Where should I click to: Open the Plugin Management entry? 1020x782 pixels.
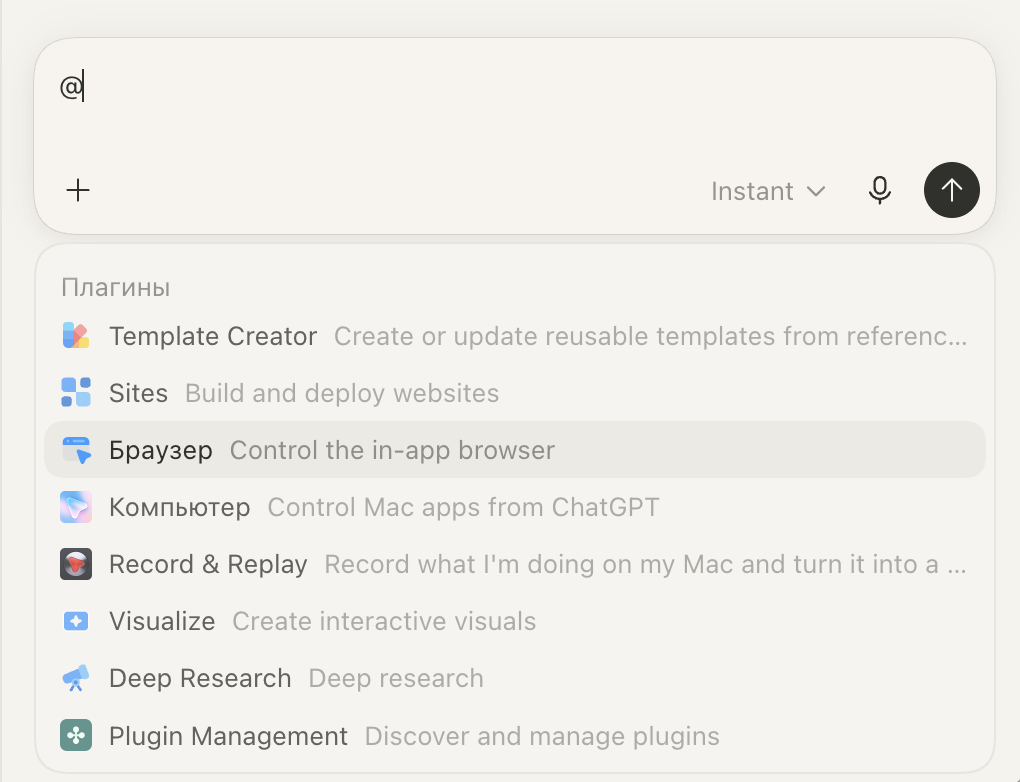(515, 735)
